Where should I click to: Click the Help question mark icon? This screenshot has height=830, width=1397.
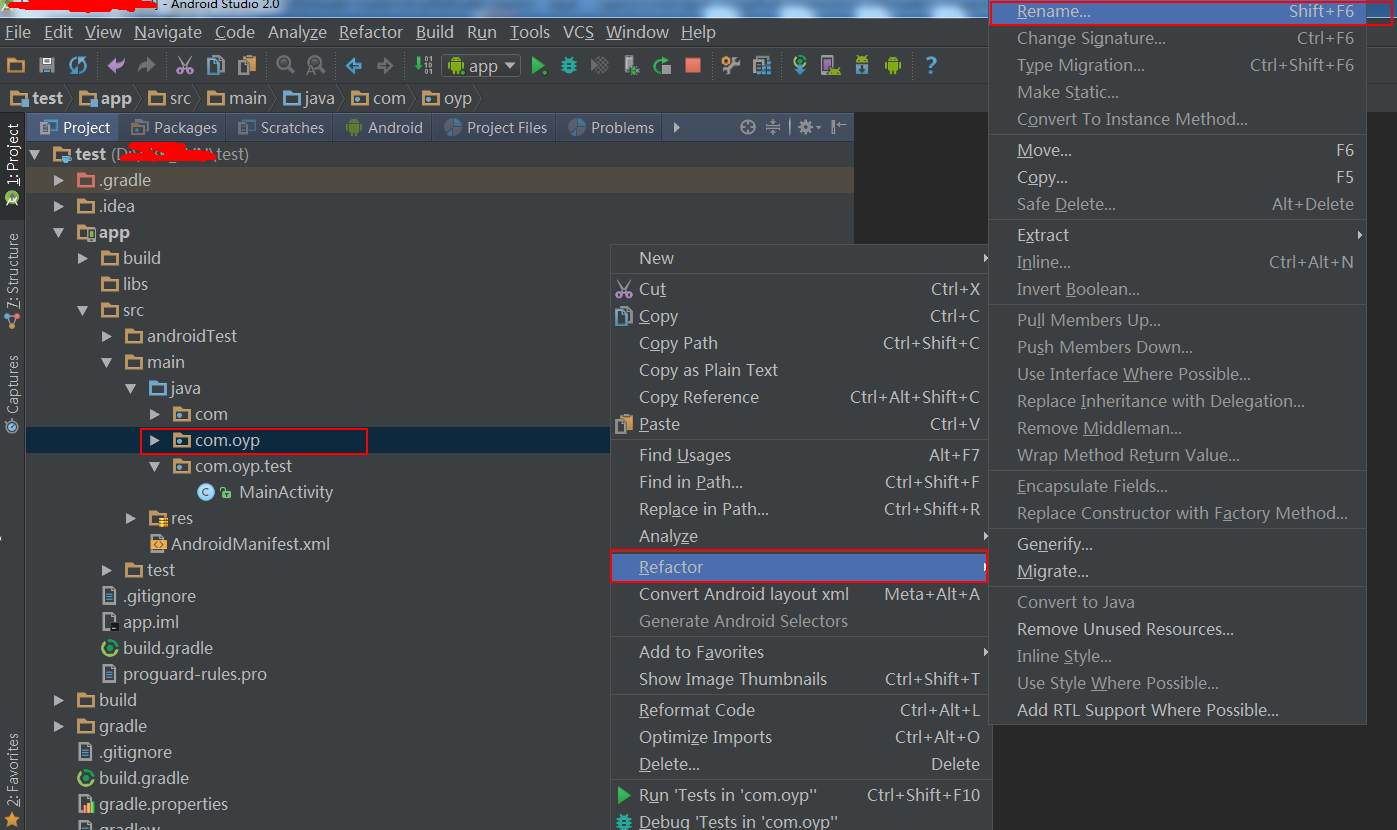[931, 65]
